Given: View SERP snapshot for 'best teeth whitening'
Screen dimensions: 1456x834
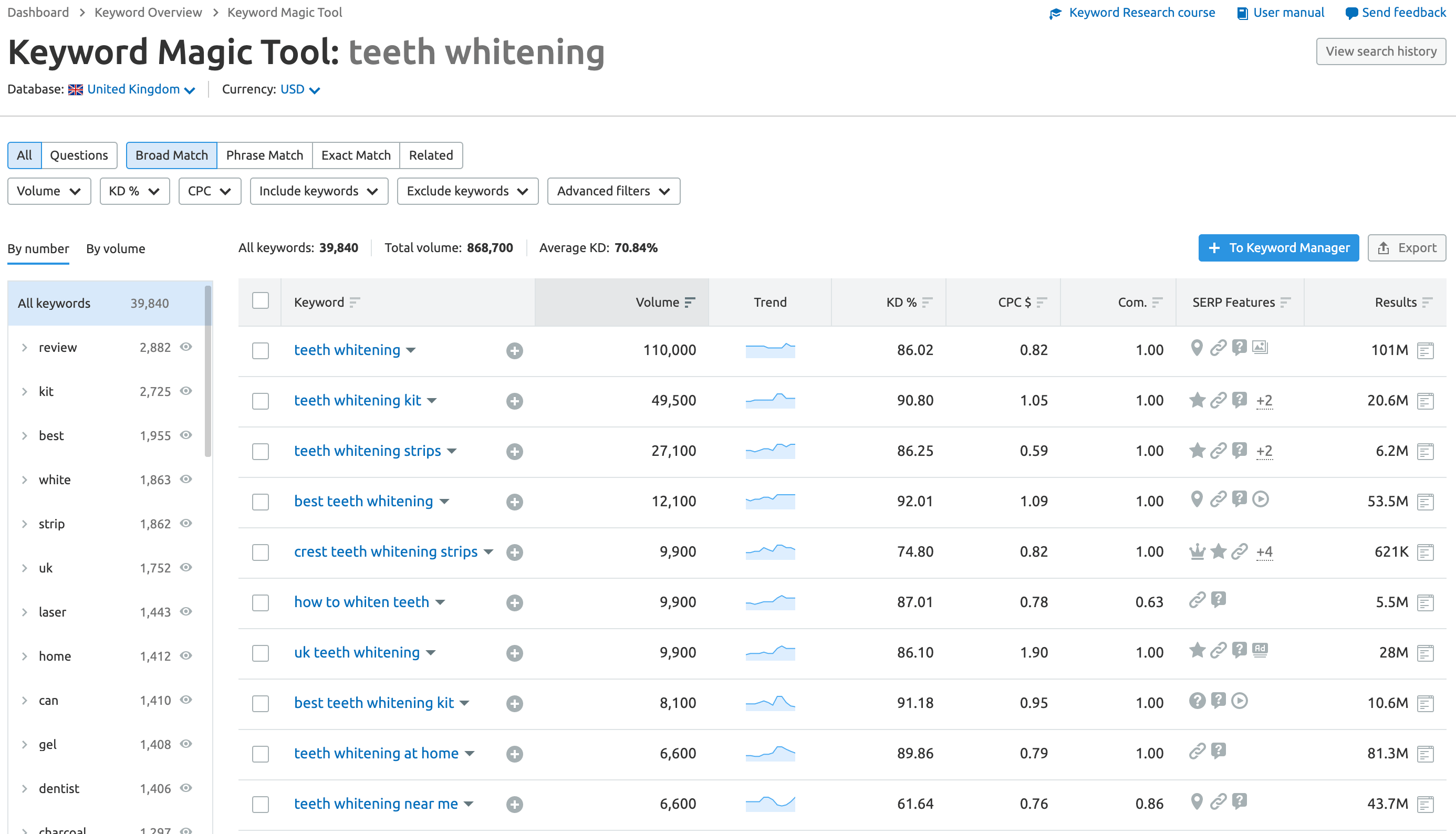Looking at the screenshot, I should coord(1425,502).
